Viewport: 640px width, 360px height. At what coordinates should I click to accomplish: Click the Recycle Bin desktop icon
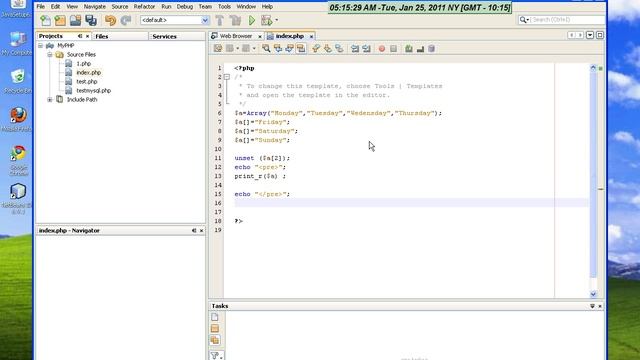[17, 82]
